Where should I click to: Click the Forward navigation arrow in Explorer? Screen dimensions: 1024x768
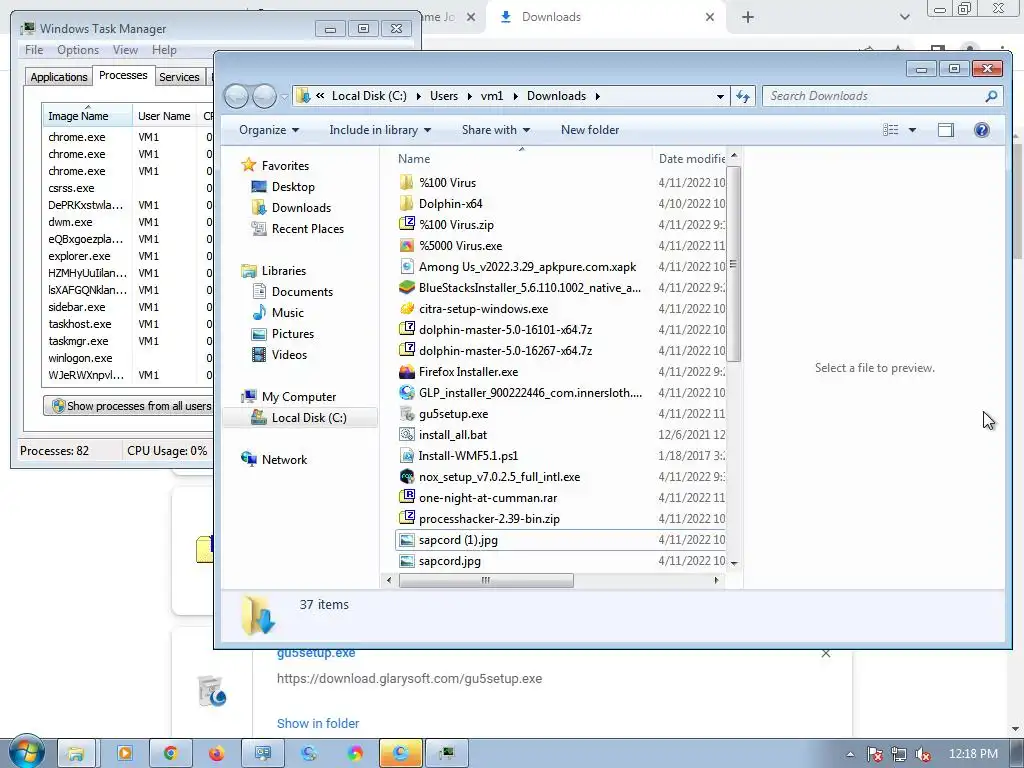(264, 97)
